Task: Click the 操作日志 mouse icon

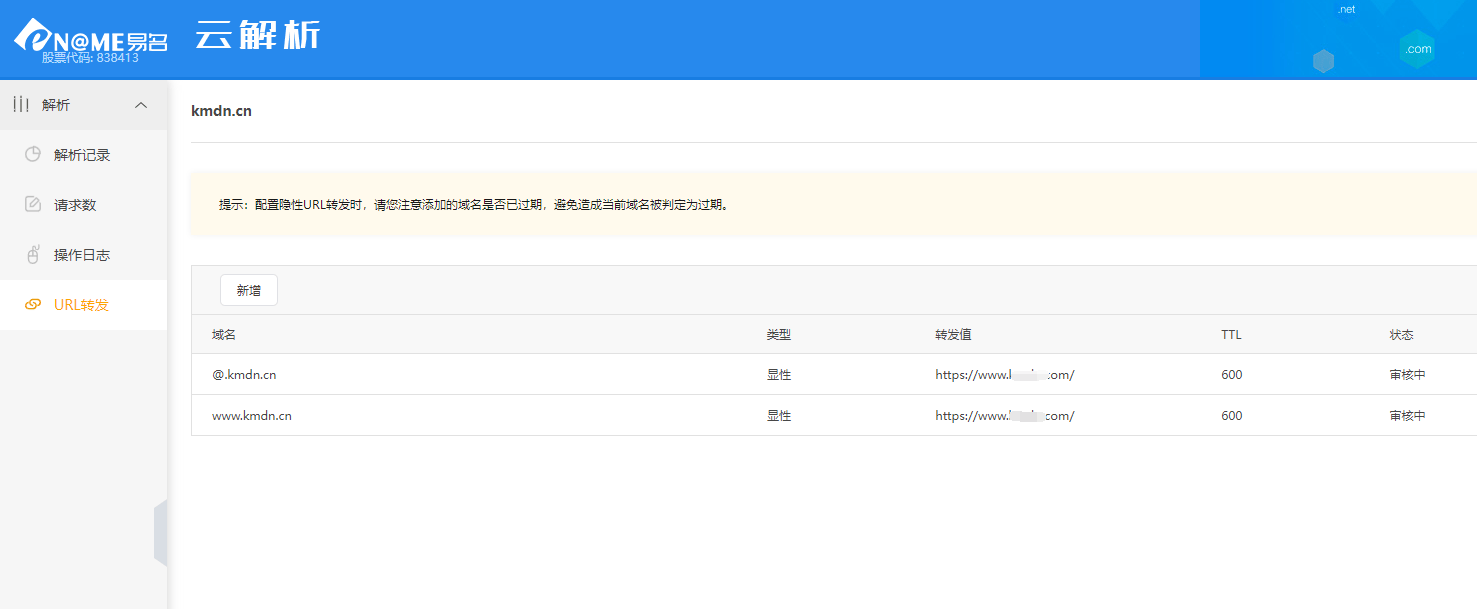Action: (x=33, y=254)
